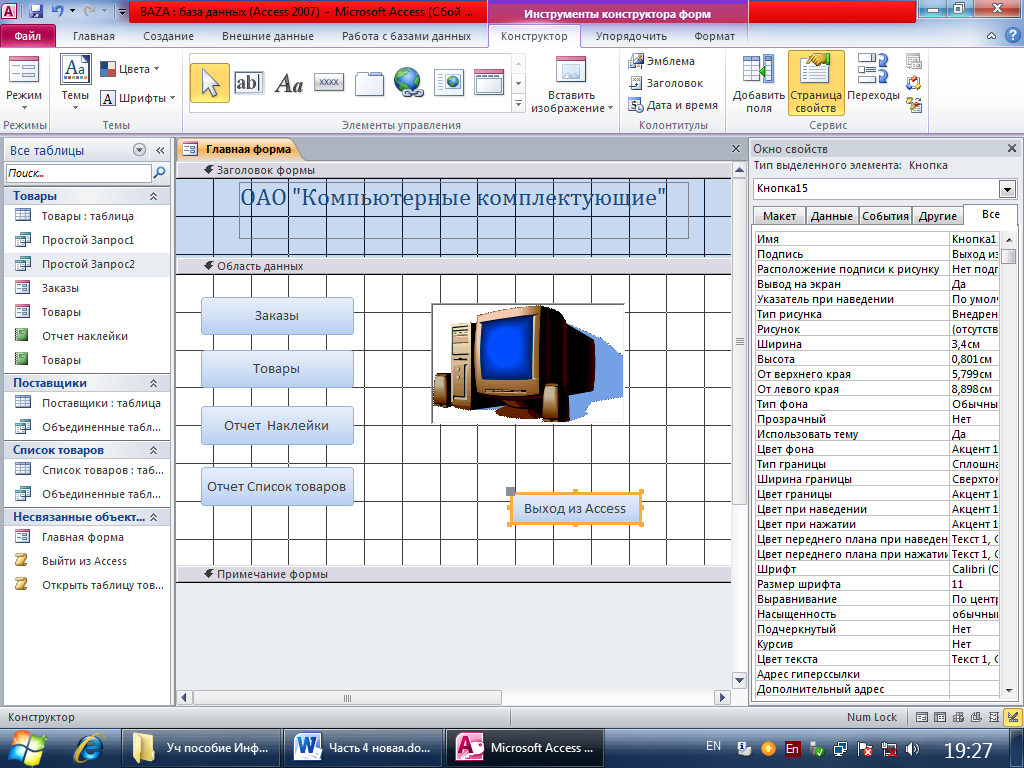Select the computer image on the form
The height and width of the screenshot is (768, 1024).
point(528,363)
